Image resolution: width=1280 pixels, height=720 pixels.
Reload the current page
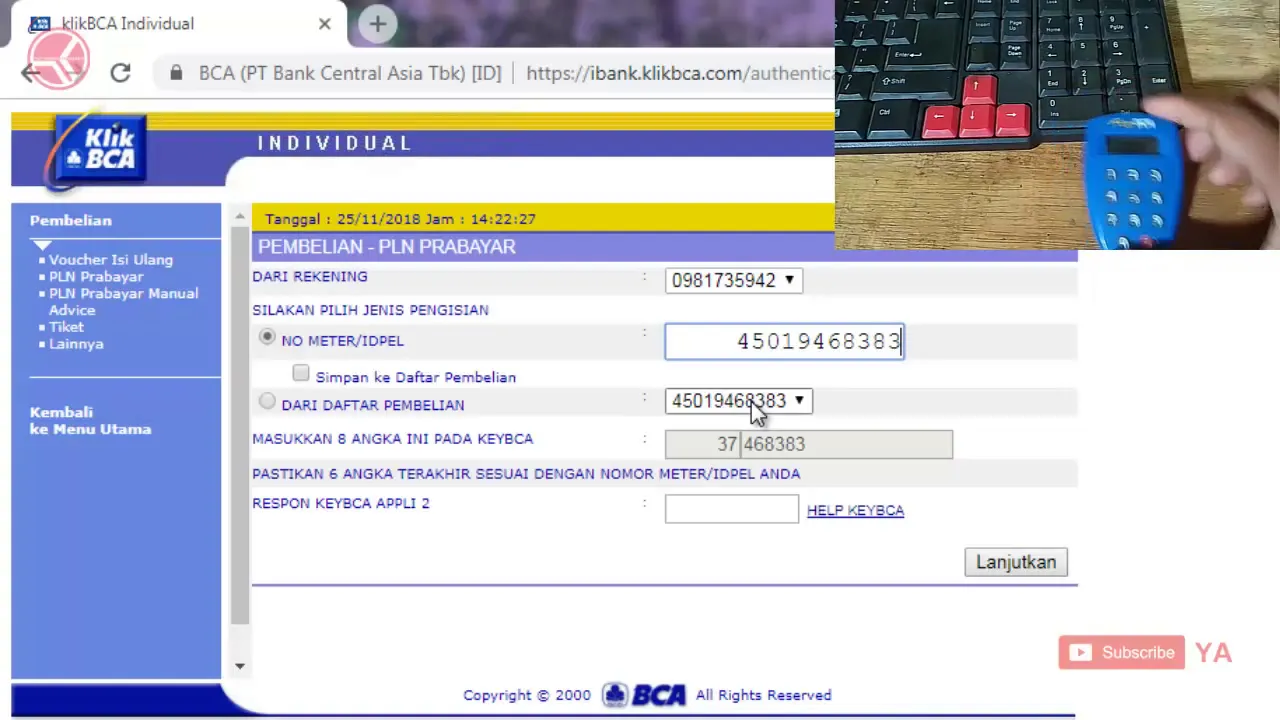pos(120,73)
